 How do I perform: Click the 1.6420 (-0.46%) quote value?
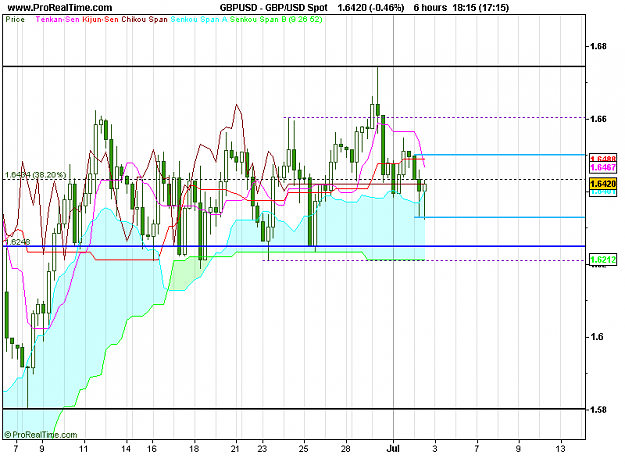tap(371, 8)
